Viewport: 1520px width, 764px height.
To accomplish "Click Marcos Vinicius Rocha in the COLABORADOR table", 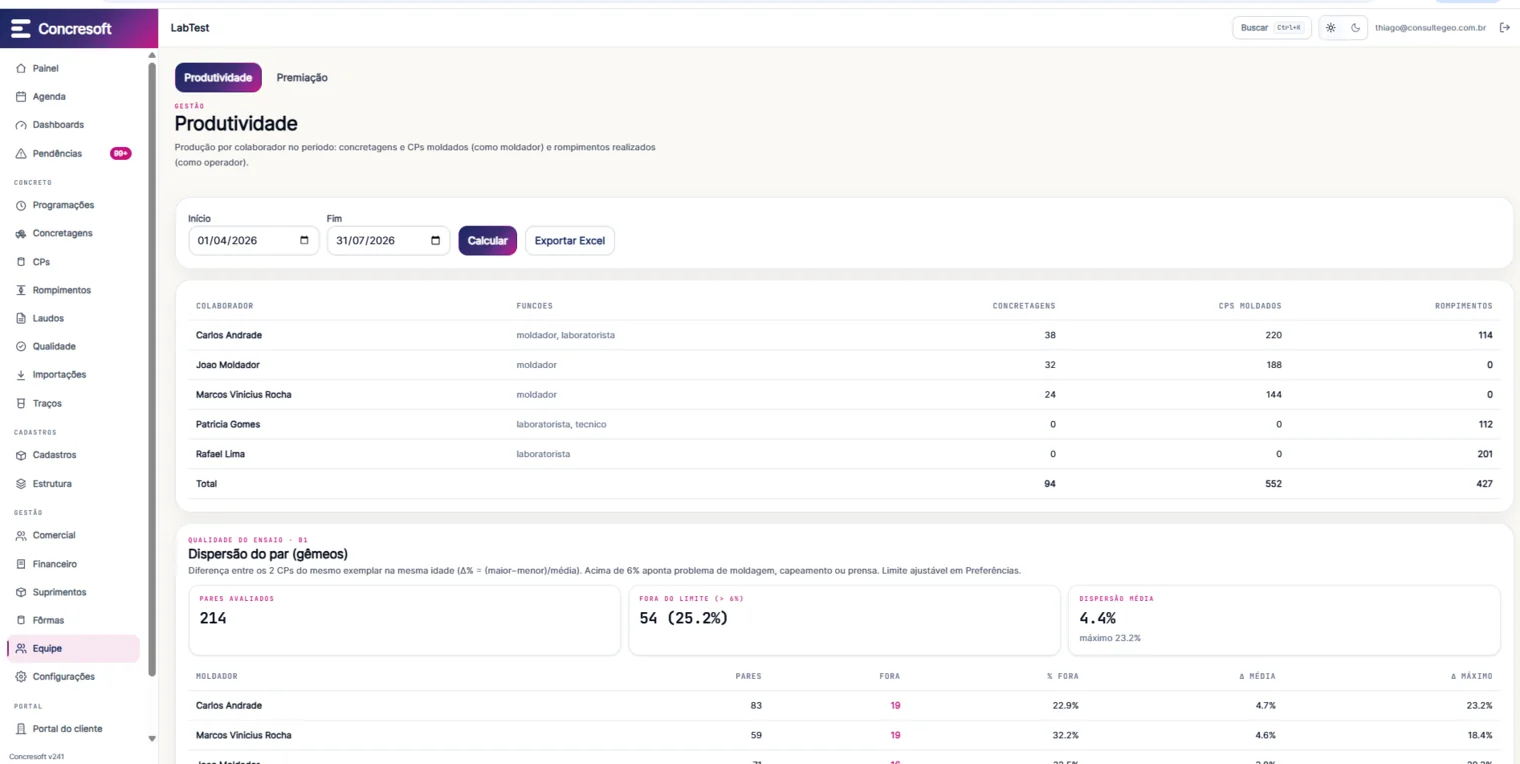I will tap(244, 395).
